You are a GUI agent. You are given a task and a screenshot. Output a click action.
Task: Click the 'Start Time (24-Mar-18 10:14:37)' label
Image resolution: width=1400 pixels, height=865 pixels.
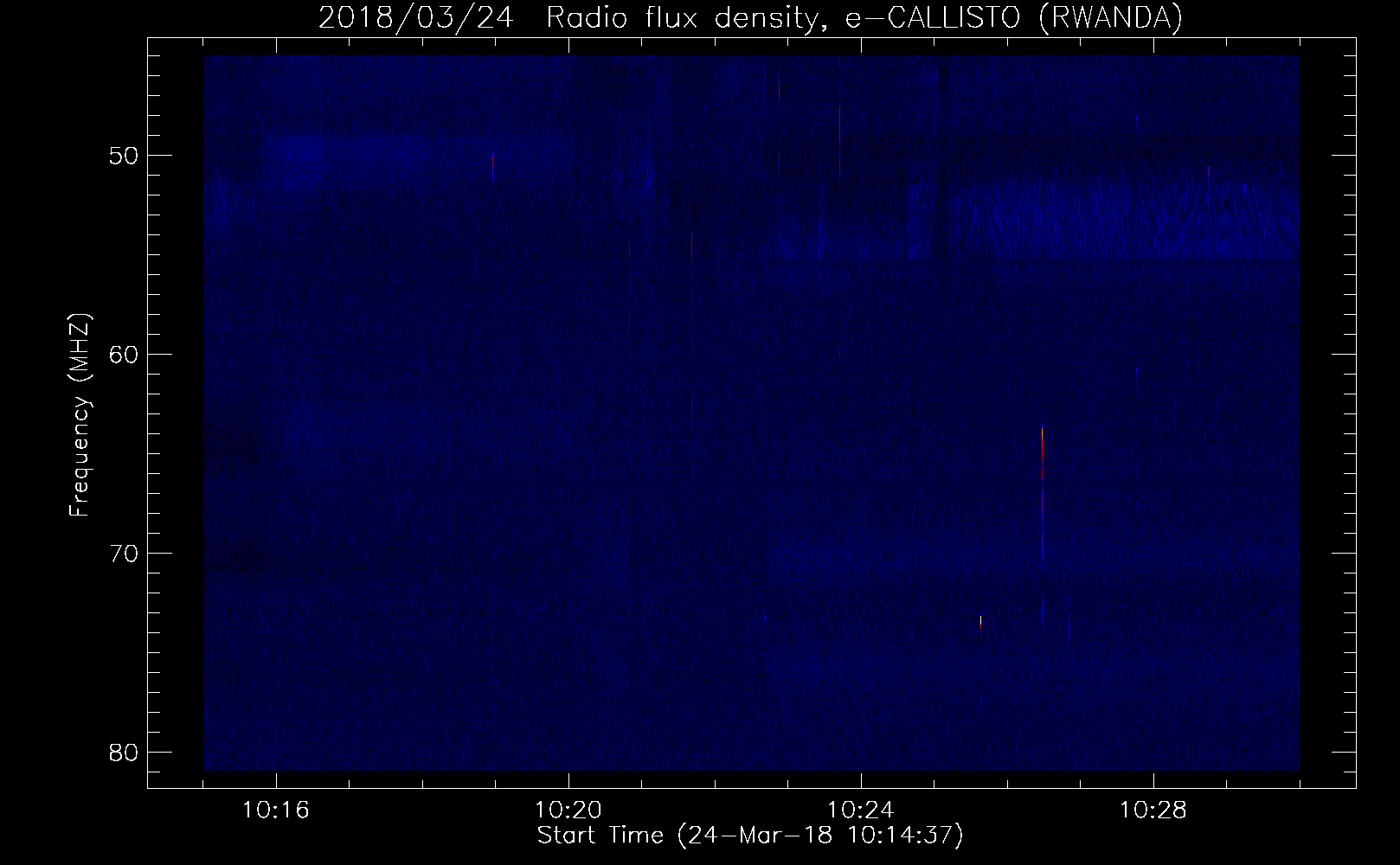coord(750,836)
